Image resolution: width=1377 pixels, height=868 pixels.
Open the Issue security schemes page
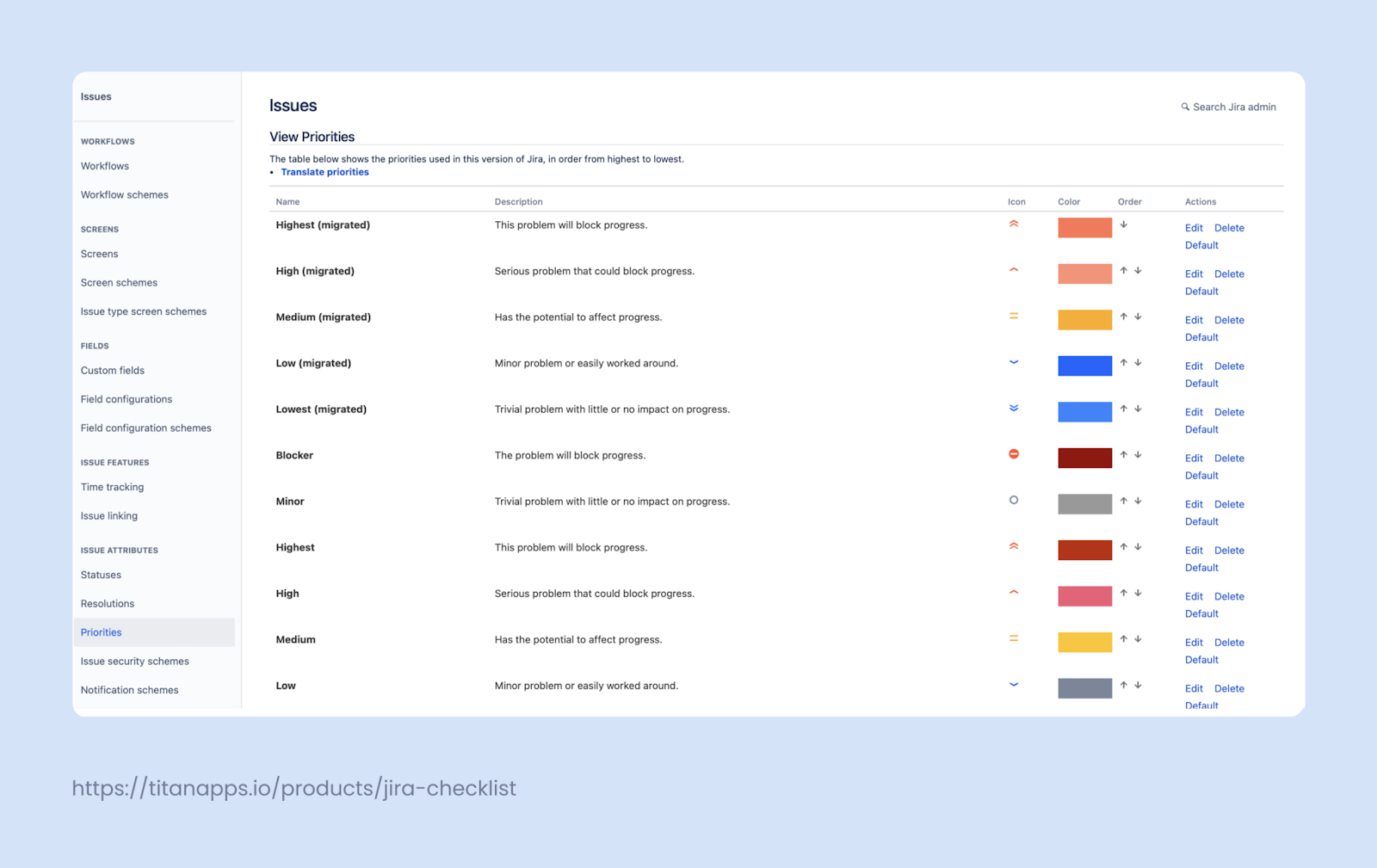click(134, 661)
